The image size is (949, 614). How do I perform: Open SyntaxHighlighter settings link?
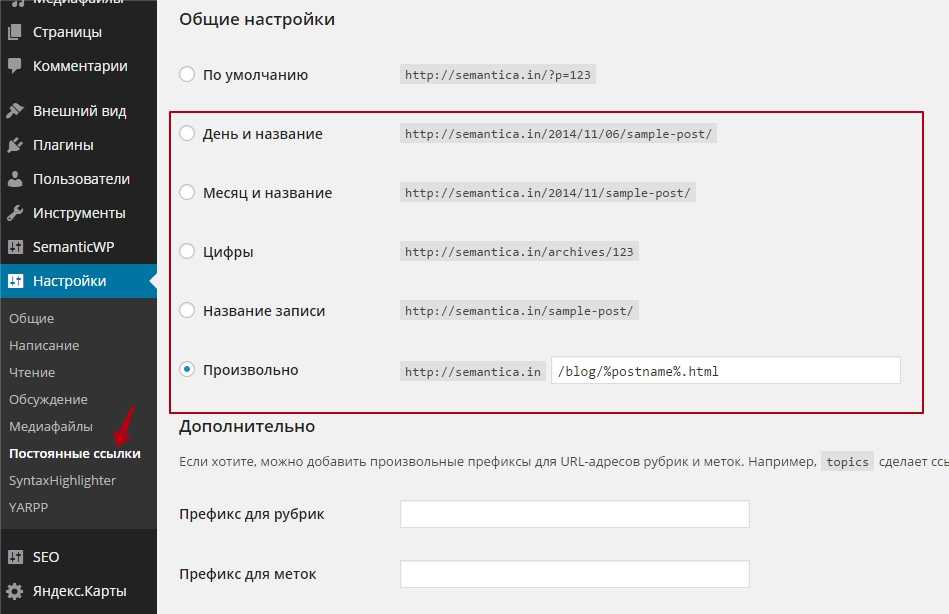coord(62,480)
